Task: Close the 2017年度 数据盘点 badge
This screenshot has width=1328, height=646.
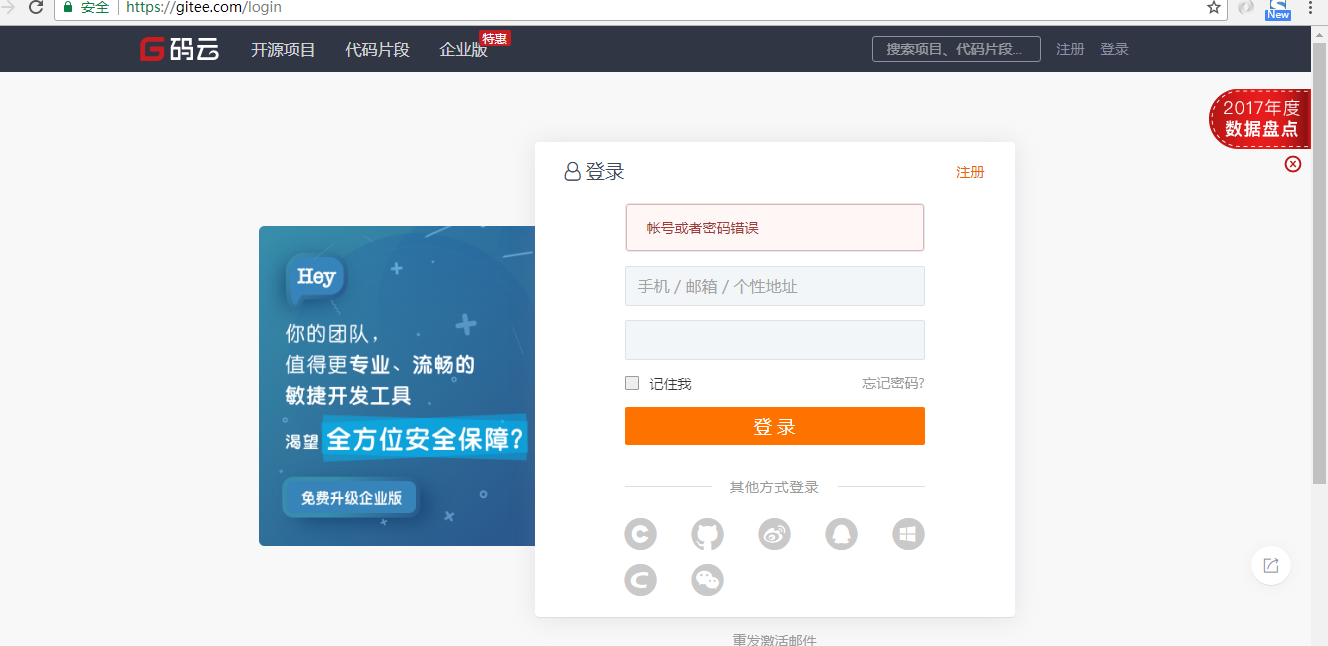Action: point(1293,164)
